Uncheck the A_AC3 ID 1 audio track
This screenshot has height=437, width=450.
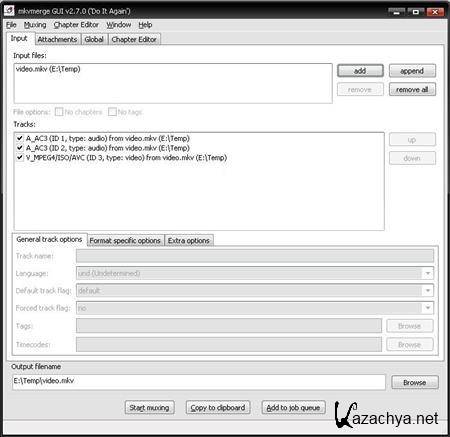pos(20,138)
